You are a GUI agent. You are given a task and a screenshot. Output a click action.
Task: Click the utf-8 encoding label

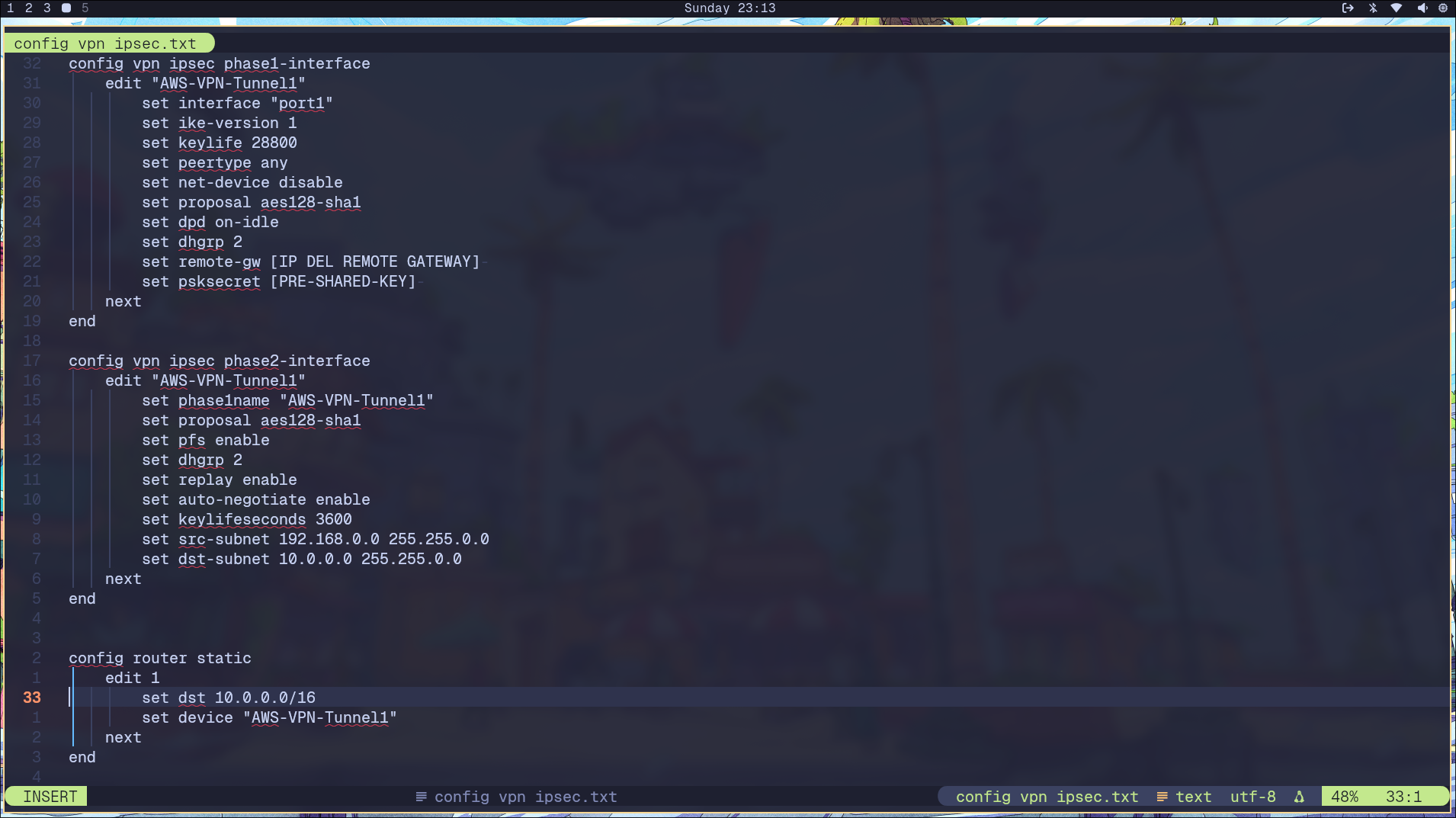coord(1252,797)
